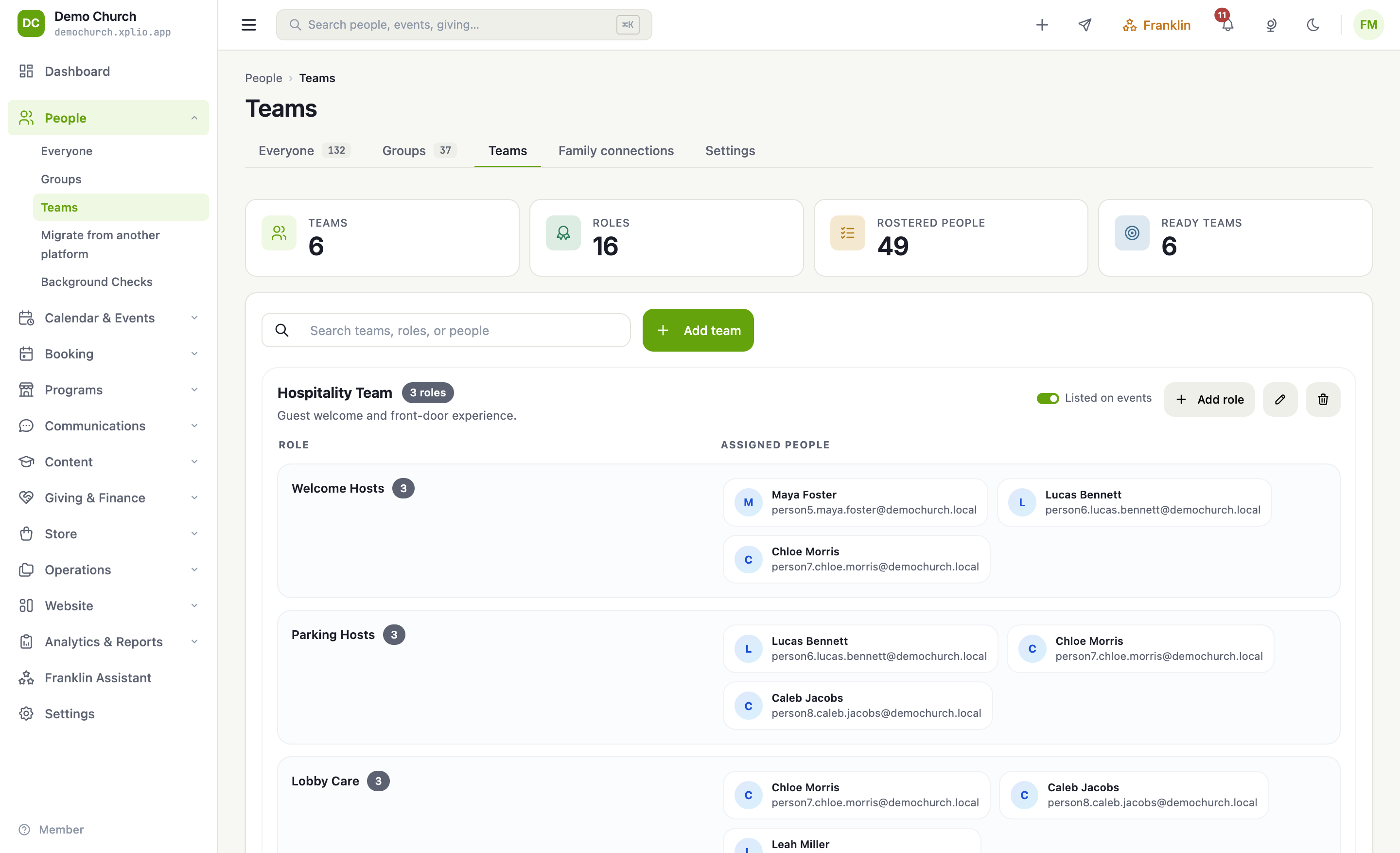Click Maya Foster's M avatar
Screen dimensions: 1400x853
[x=748, y=502]
